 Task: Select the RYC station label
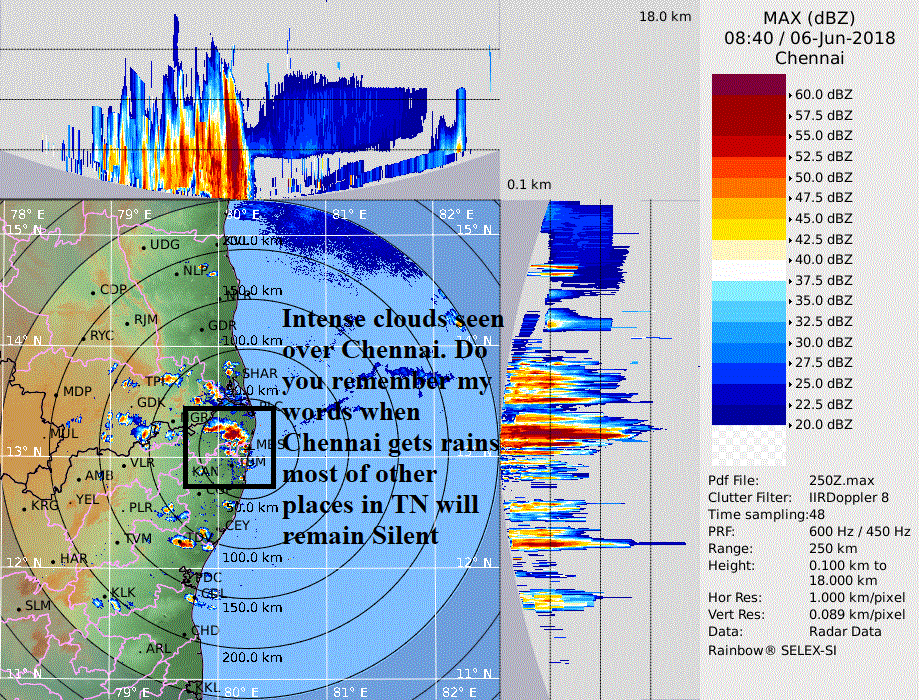102,336
